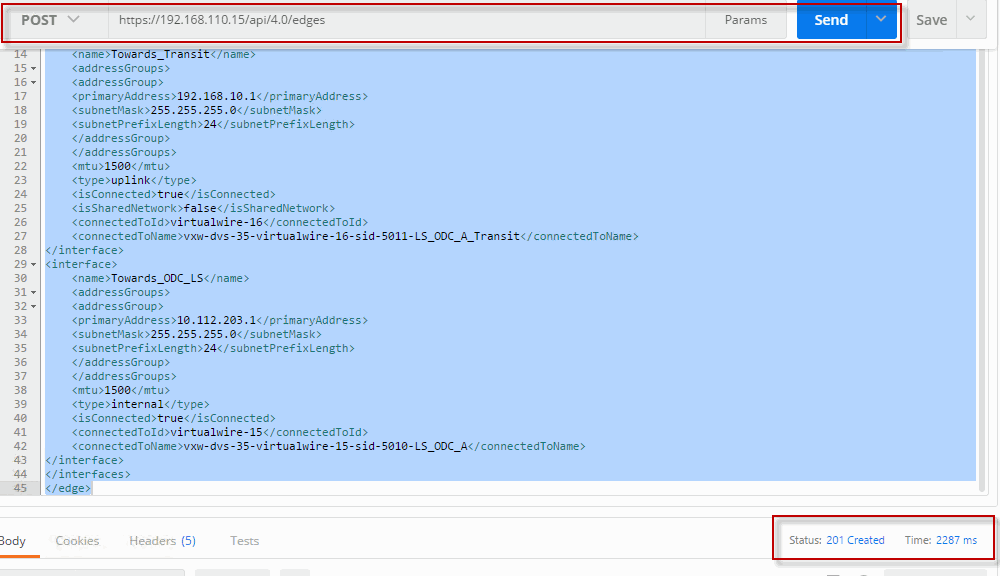Send the API request
Image resolution: width=1000 pixels, height=576 pixels.
point(830,20)
